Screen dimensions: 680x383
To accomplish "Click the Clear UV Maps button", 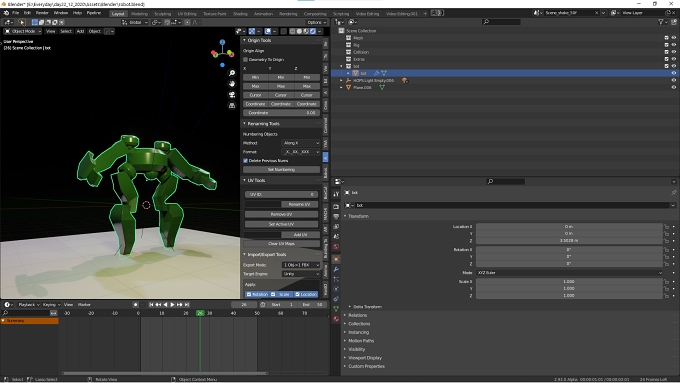I will pyautogui.click(x=281, y=244).
